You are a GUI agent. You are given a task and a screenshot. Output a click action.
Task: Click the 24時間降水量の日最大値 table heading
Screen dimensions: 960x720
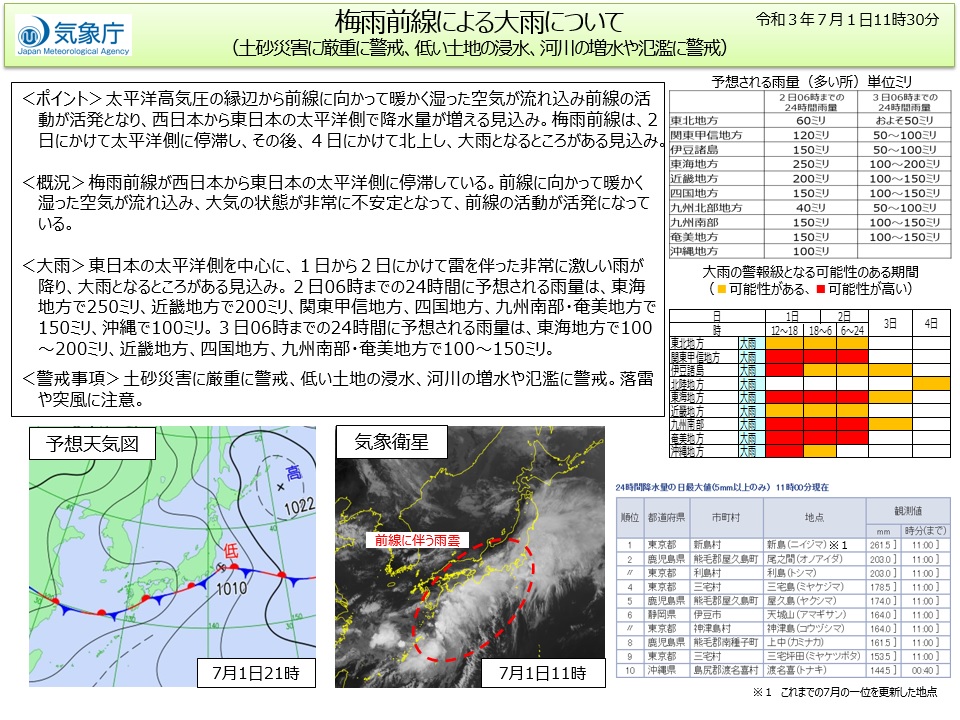pyautogui.click(x=722, y=487)
